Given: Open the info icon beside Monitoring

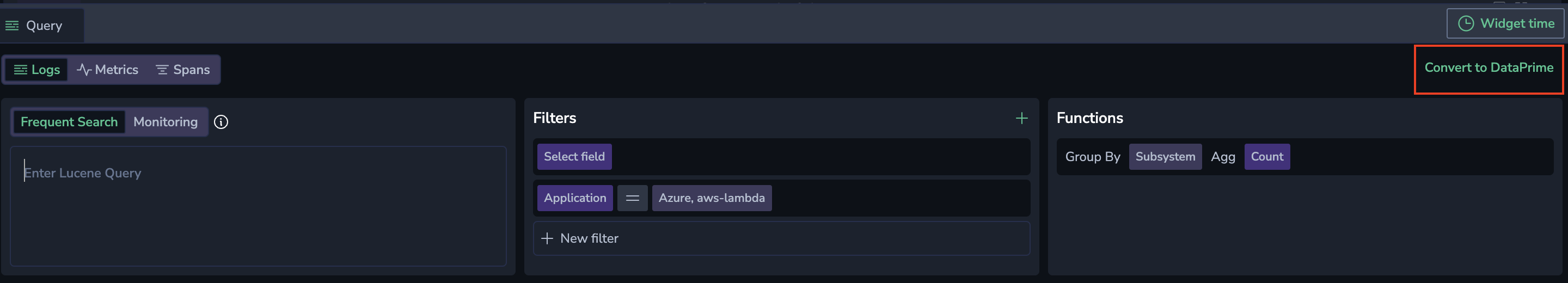Looking at the screenshot, I should point(221,122).
